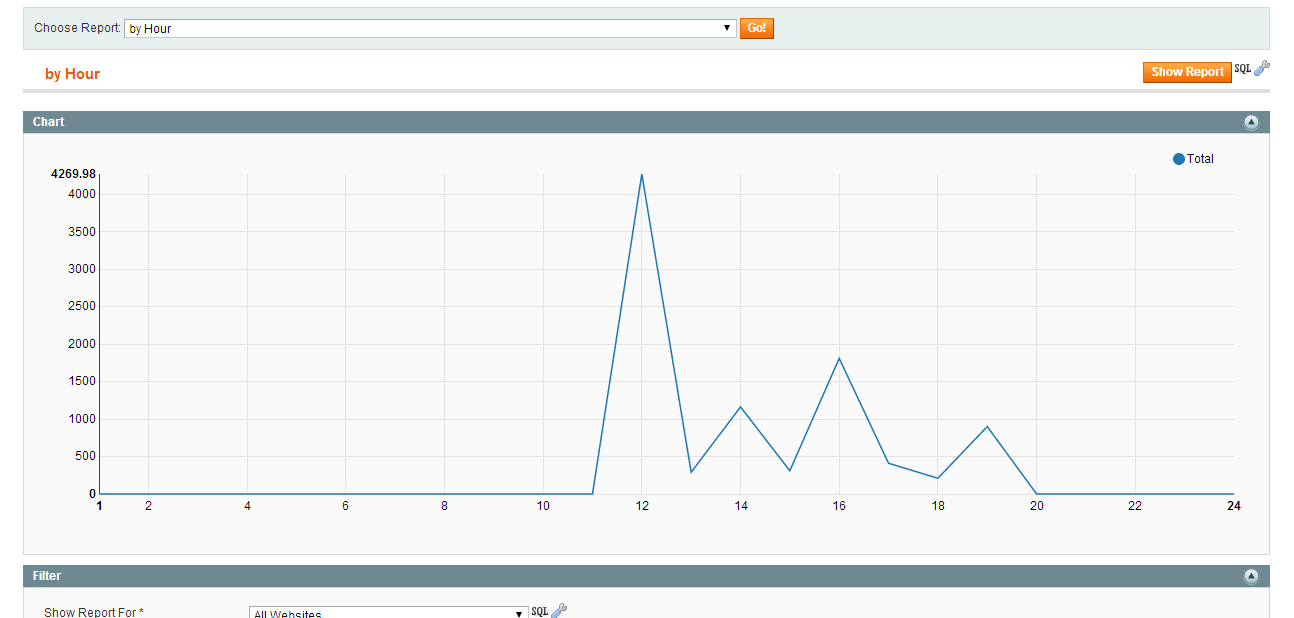1294x618 pixels.
Task: Collapse the Filter panel
Action: pyautogui.click(x=1251, y=576)
